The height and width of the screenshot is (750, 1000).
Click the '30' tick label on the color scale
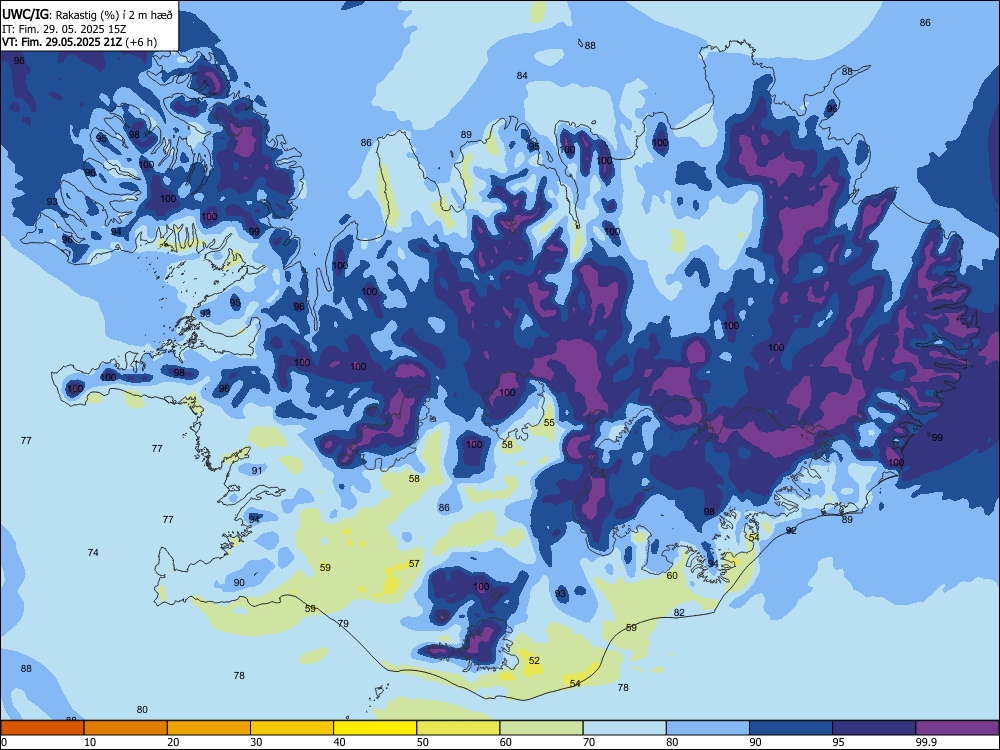pyautogui.click(x=256, y=742)
